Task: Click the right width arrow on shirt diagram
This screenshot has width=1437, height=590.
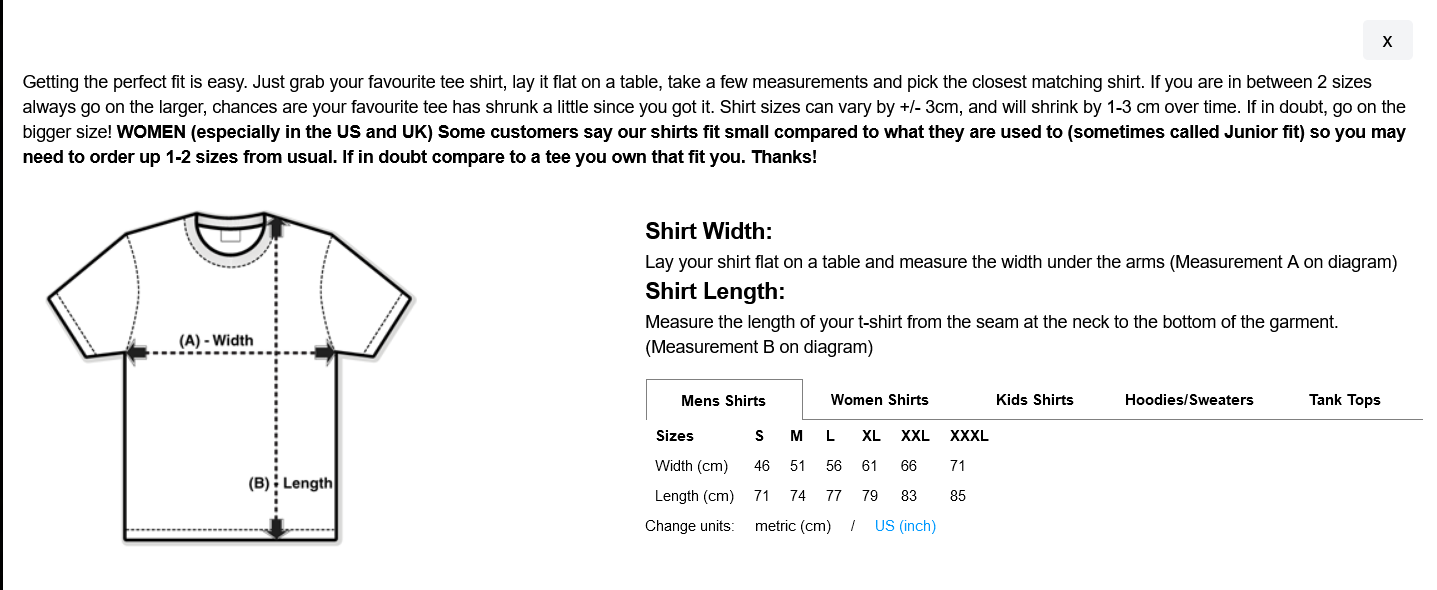Action: coord(325,352)
